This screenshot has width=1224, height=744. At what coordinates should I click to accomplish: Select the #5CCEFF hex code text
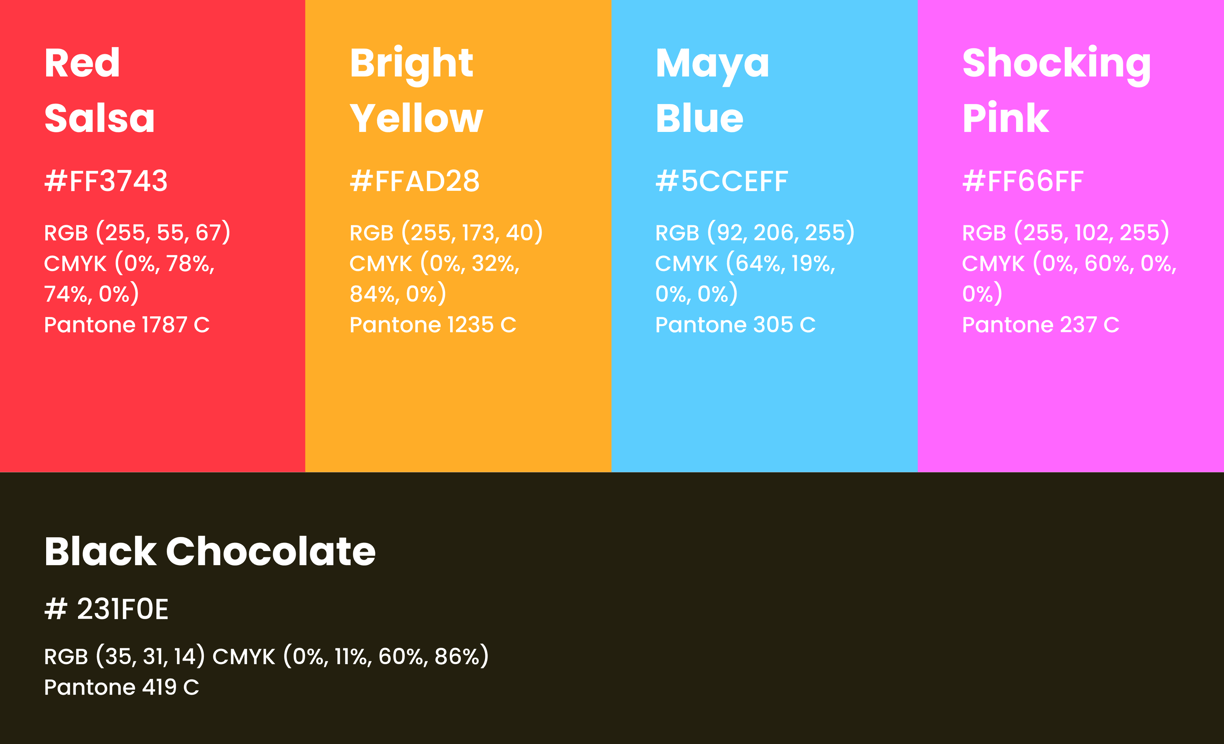(x=721, y=181)
